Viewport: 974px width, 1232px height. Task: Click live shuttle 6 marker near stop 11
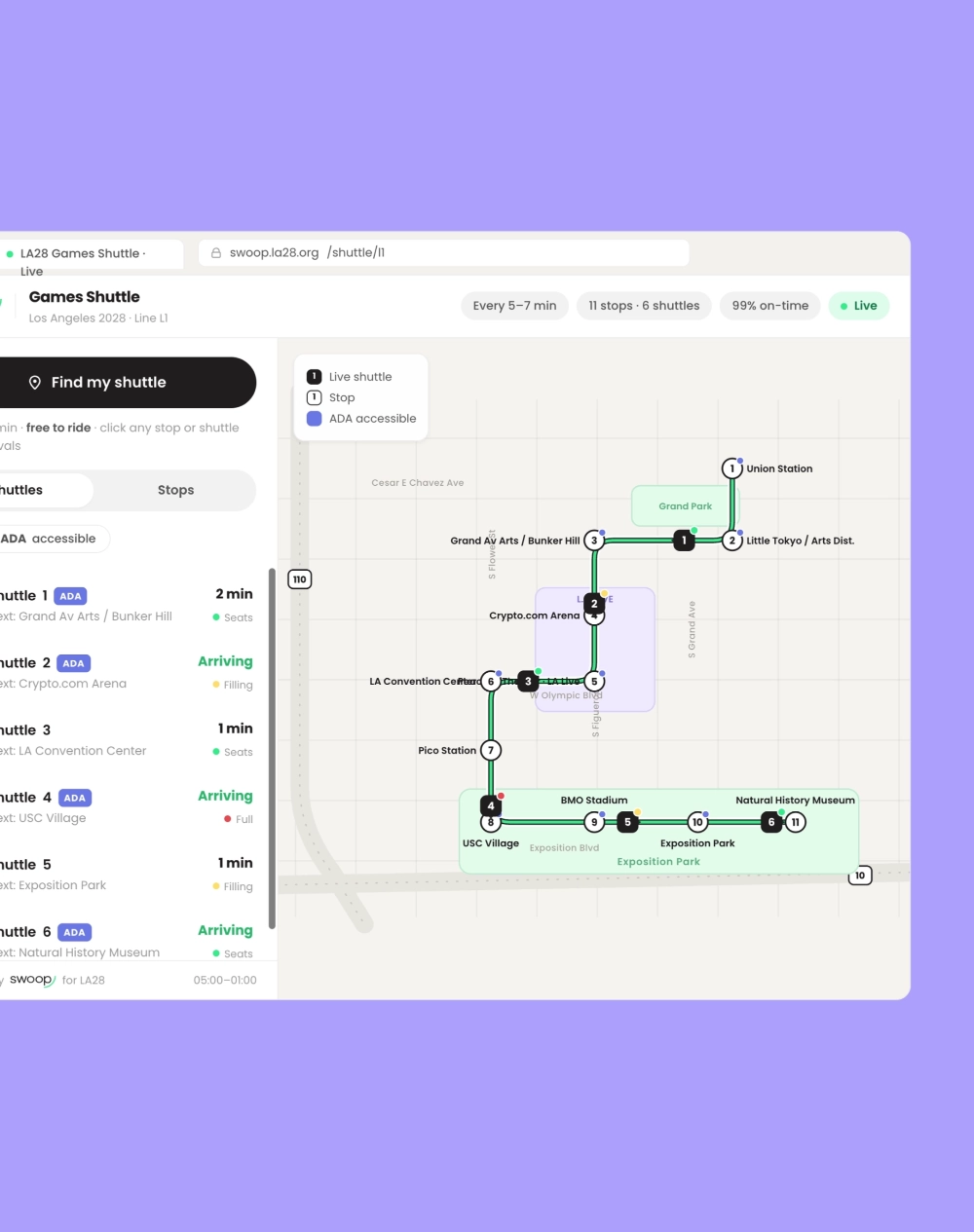click(771, 822)
